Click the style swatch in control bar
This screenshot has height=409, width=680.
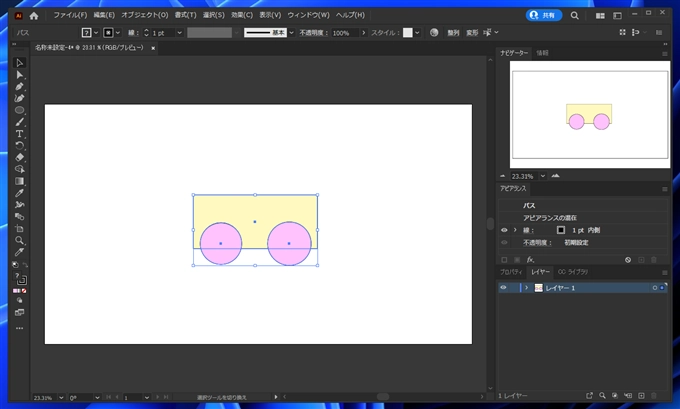408,33
